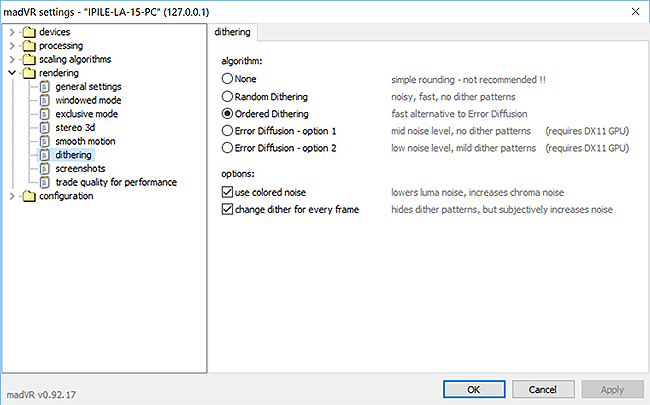Viewport: 650px width, 405px height.
Task: Click the devices folder icon
Action: tap(29, 32)
